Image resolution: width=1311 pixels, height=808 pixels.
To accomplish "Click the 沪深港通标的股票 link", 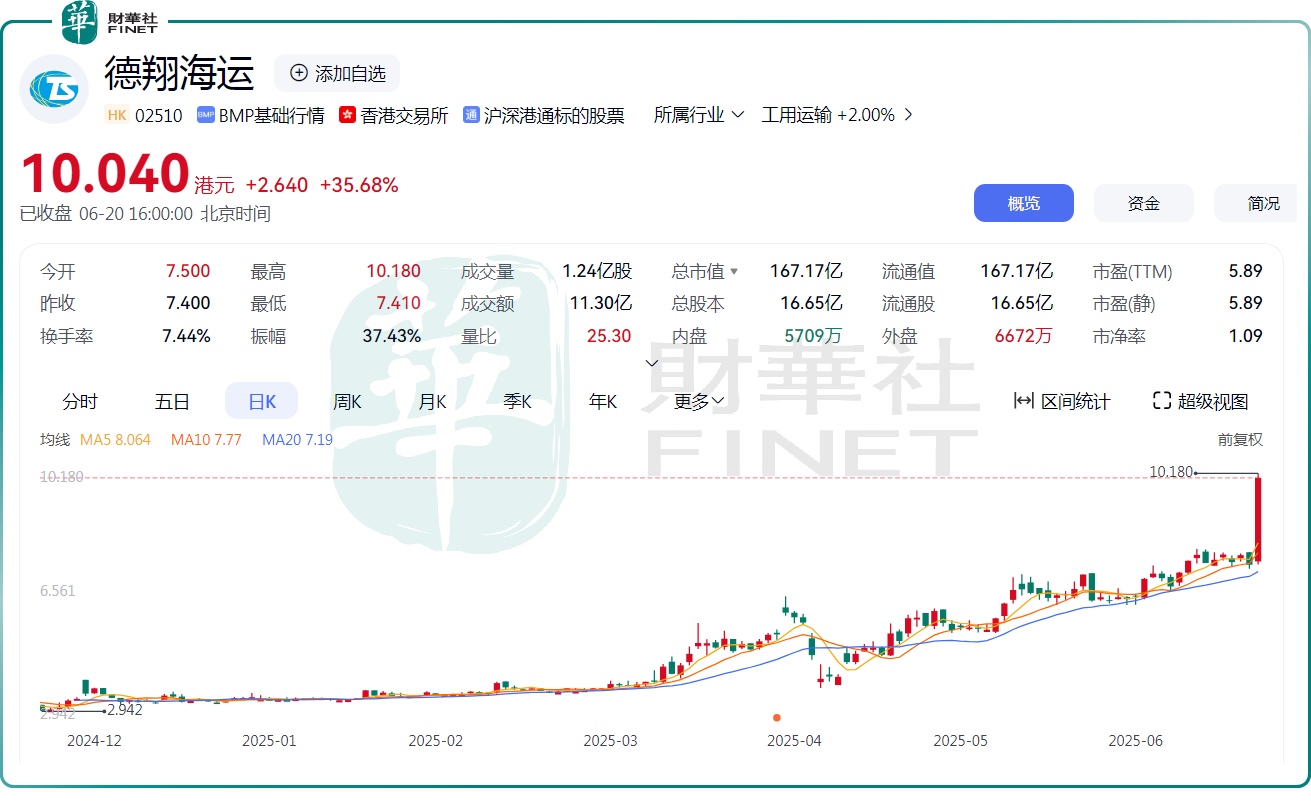I will [554, 115].
